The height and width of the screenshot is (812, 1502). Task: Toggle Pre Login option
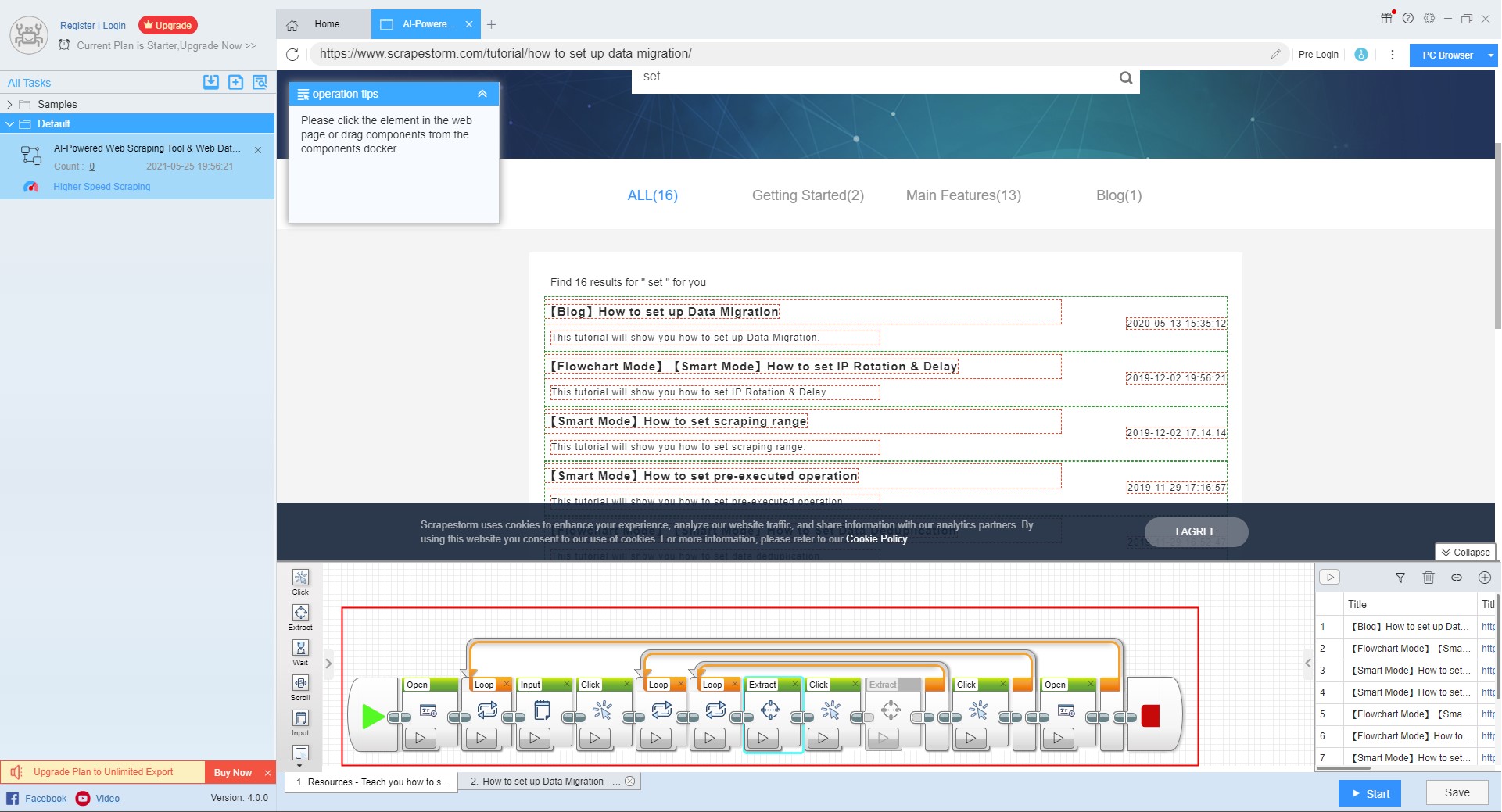coord(1318,55)
